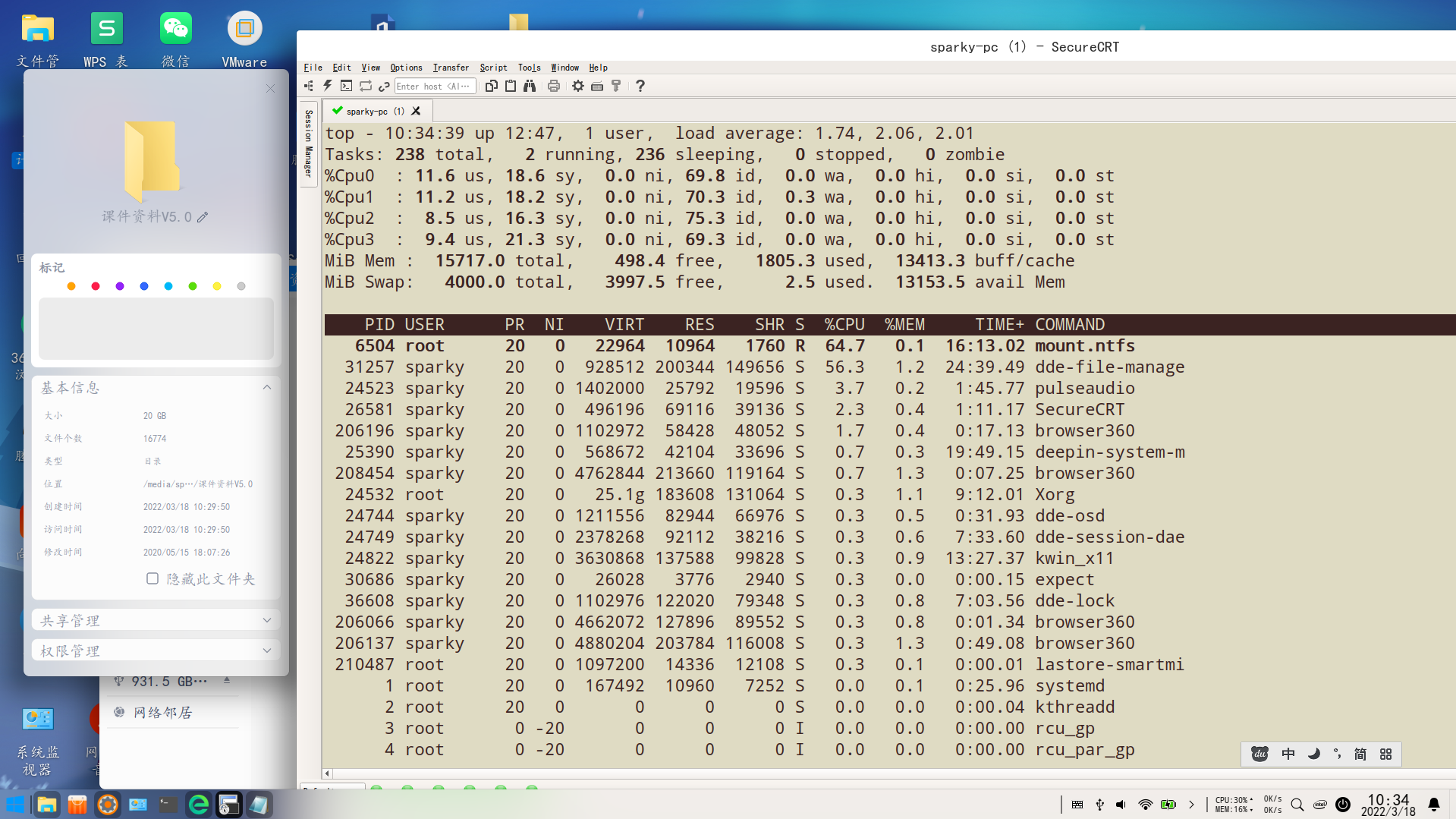Screen dimensions: 1456x819
Task: Click the Quick Connect lightning icon
Action: [x=328, y=86]
